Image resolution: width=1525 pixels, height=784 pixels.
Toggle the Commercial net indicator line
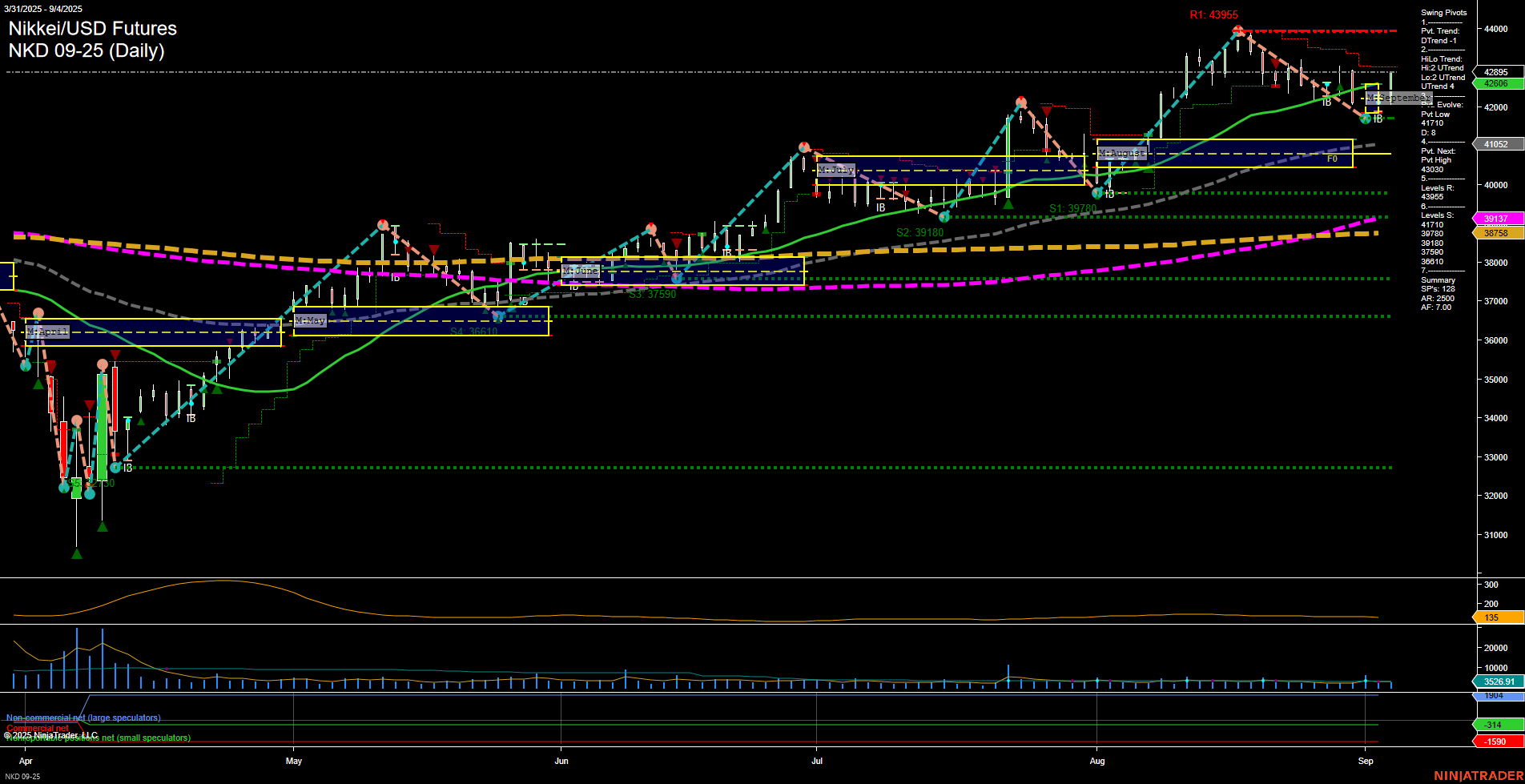click(38, 728)
